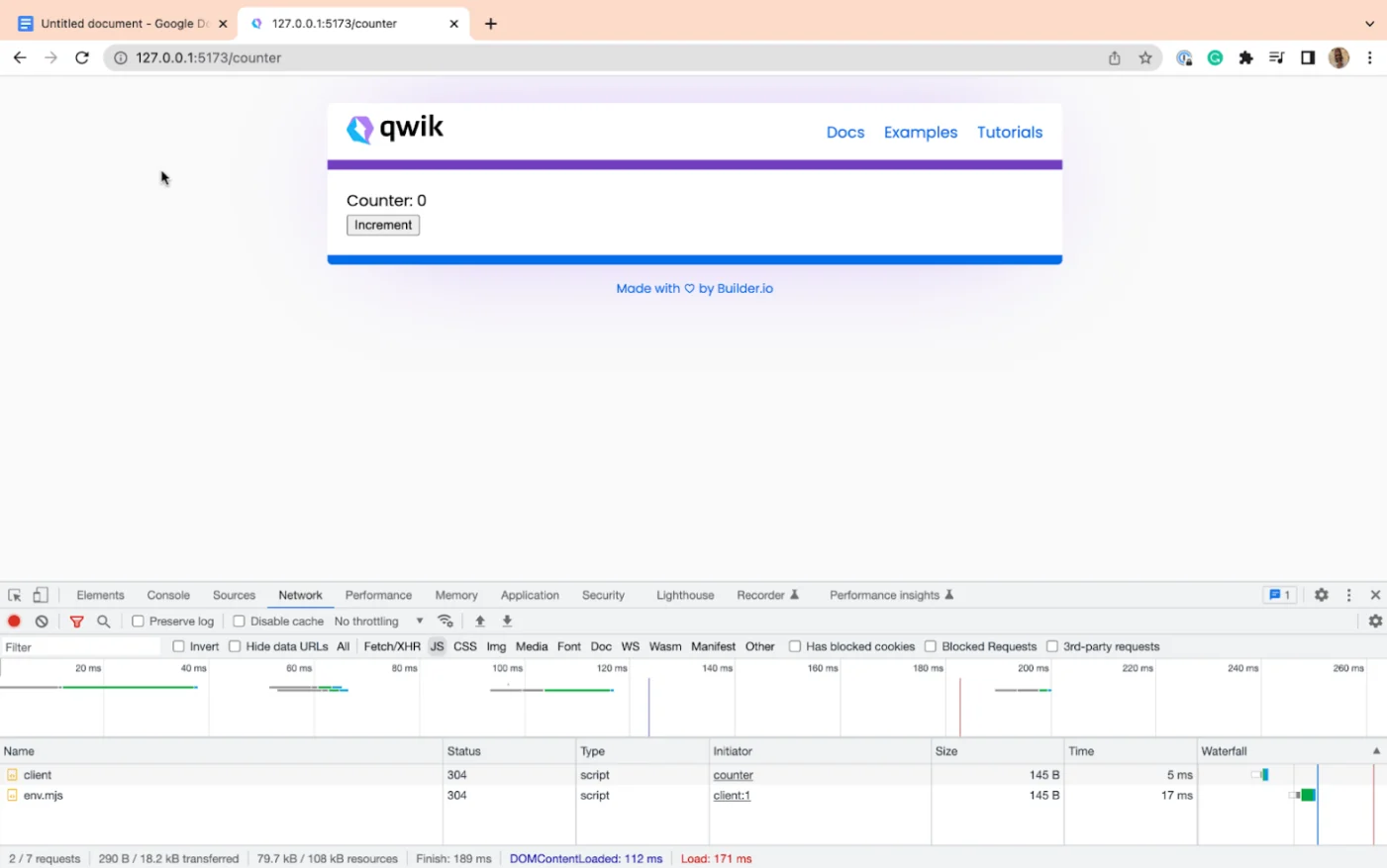Open the Tutorials link on the Qwik page
This screenshot has height=868, width=1387.
1009,132
